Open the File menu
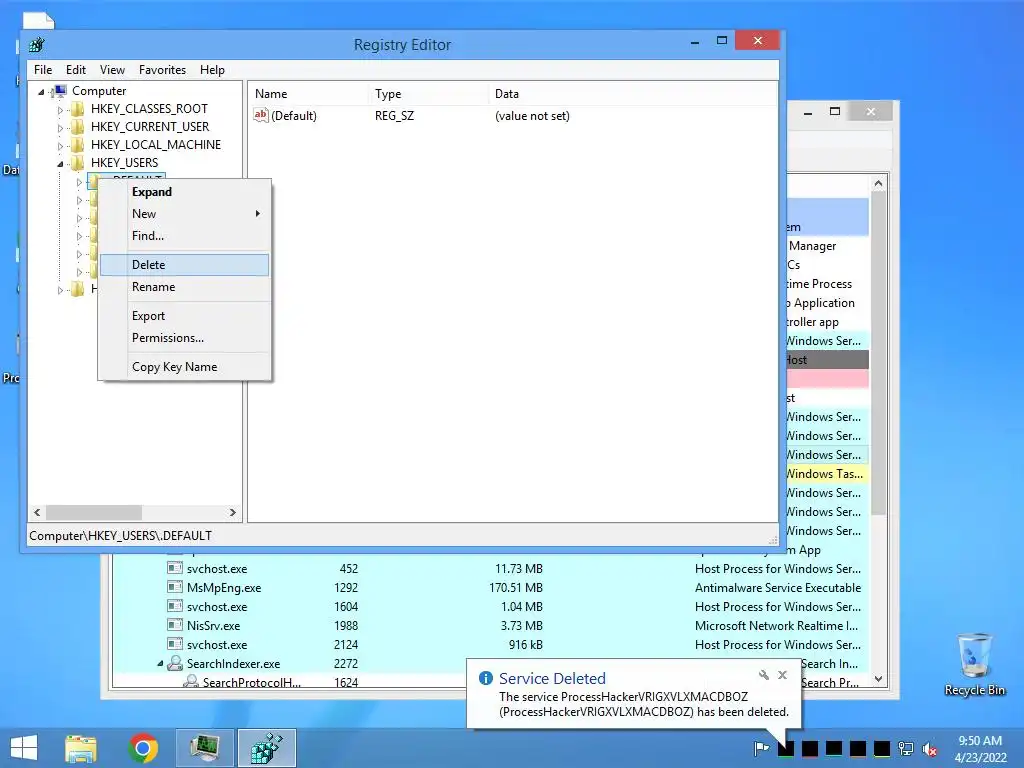 point(43,70)
